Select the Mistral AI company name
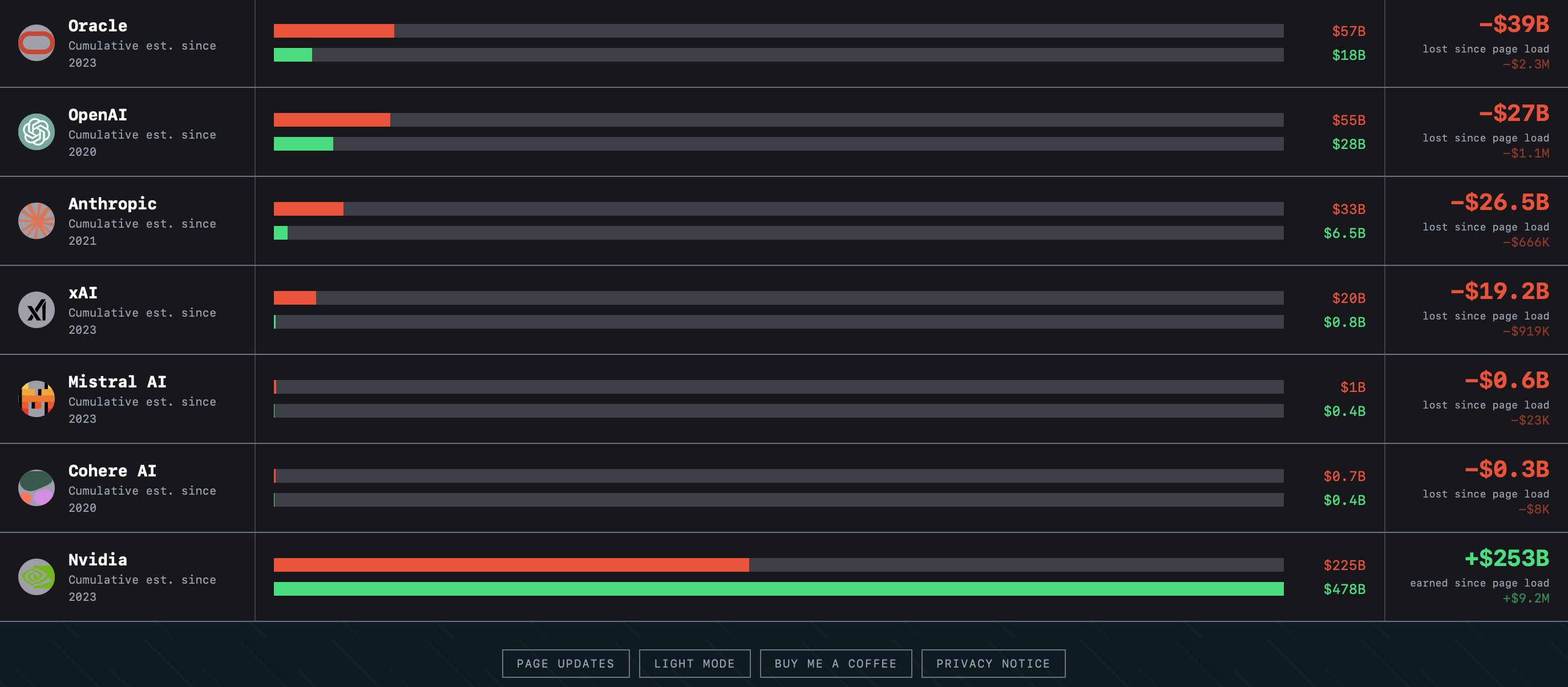1568x687 pixels. (118, 382)
